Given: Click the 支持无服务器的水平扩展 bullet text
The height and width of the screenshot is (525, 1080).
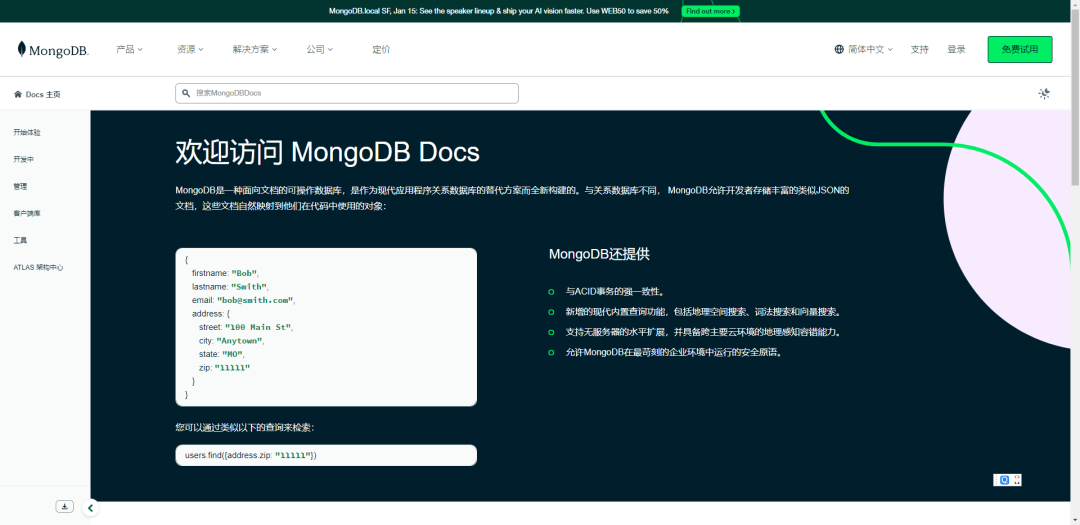Looking at the screenshot, I should pyautogui.click(x=703, y=332).
